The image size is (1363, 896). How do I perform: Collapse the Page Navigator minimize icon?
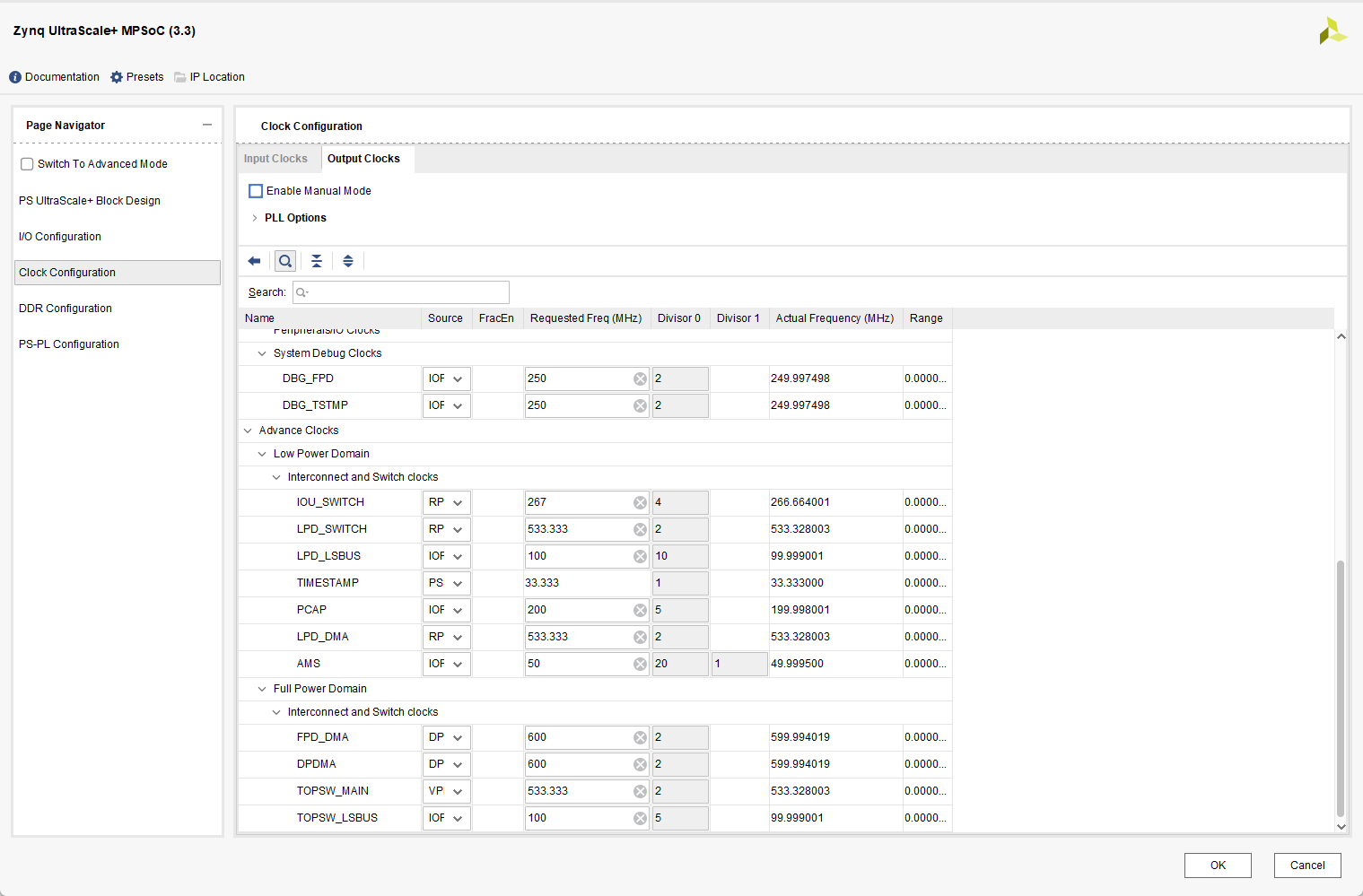coord(207,125)
